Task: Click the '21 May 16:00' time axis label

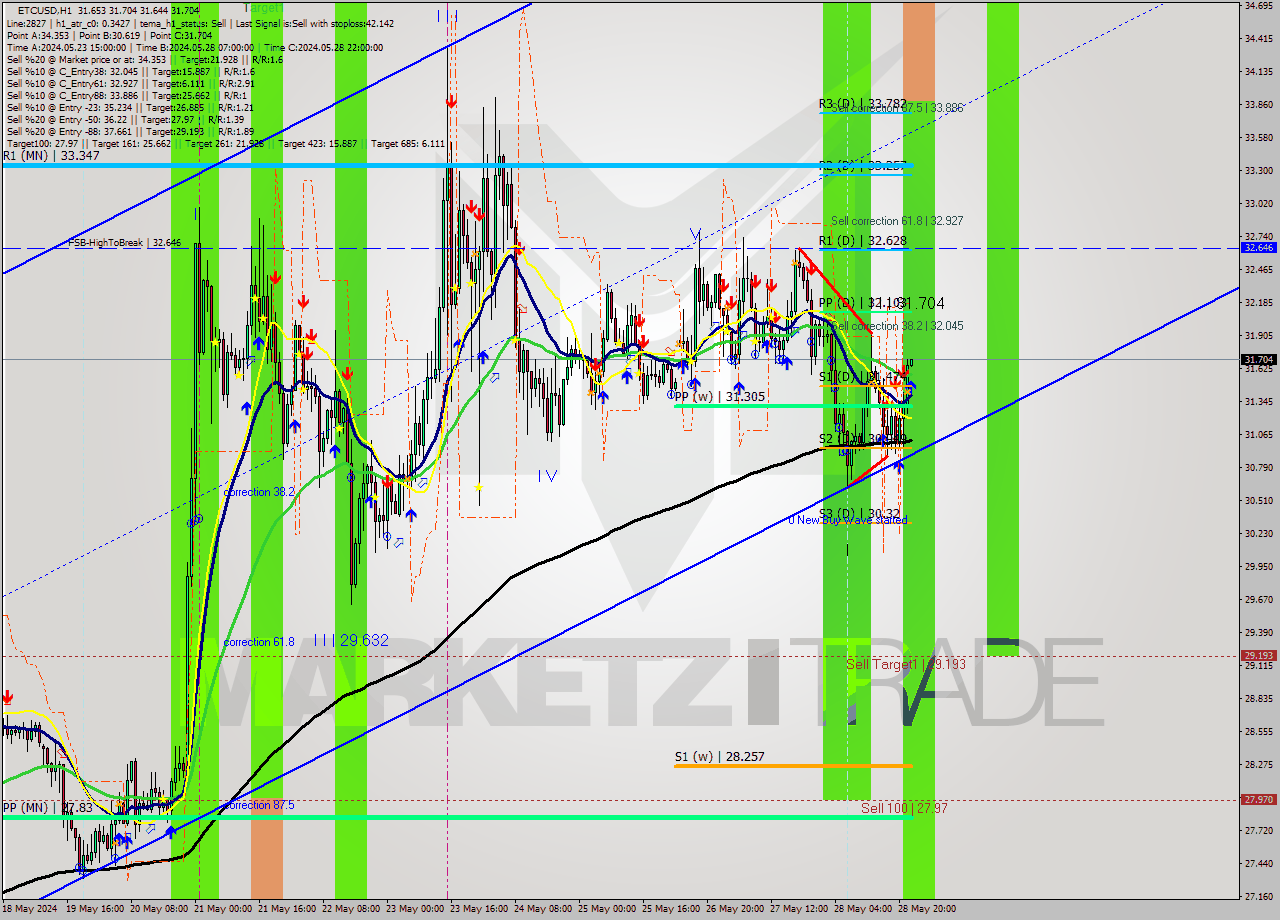Action: click(x=289, y=909)
